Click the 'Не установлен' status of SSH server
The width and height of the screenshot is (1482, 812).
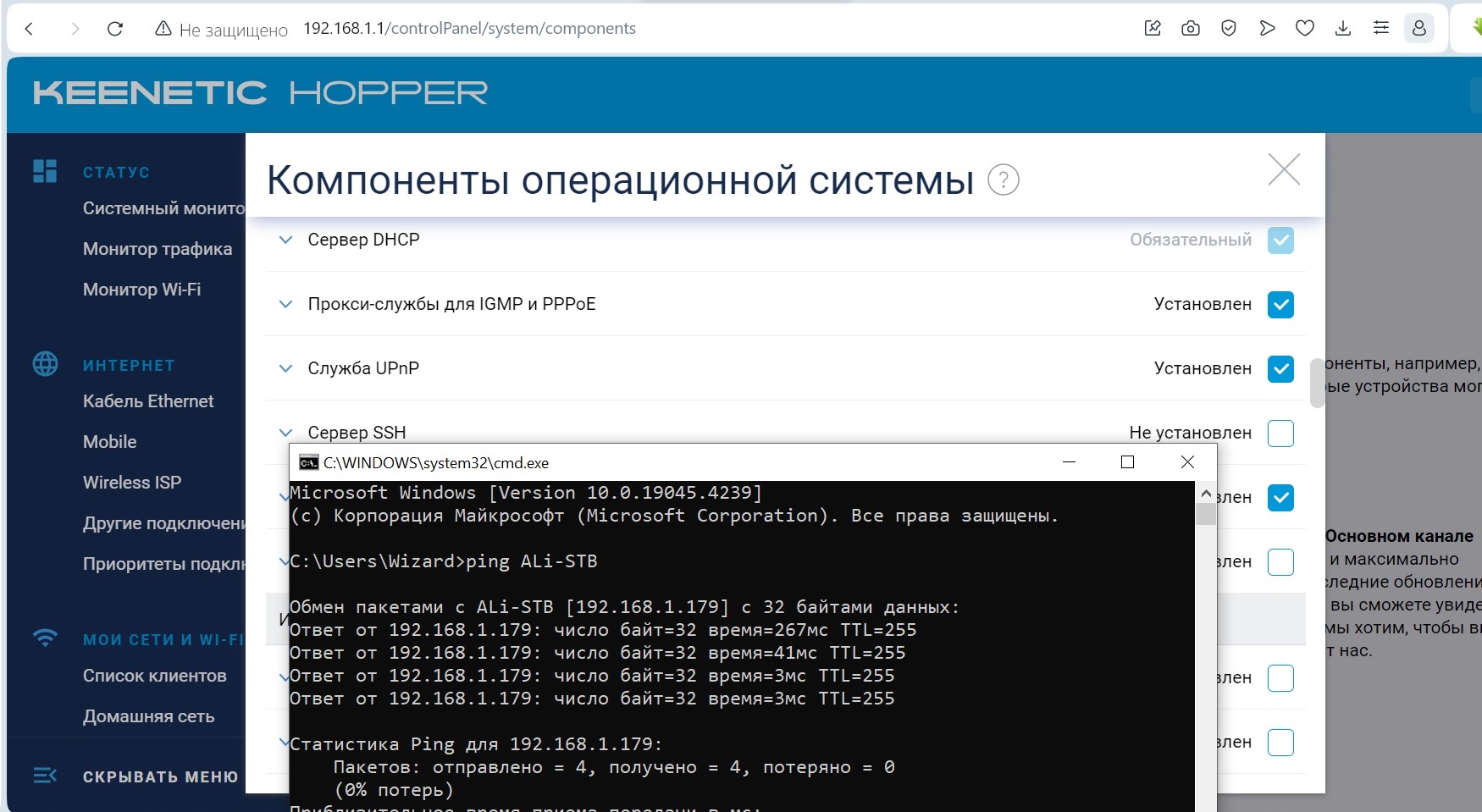point(1190,433)
